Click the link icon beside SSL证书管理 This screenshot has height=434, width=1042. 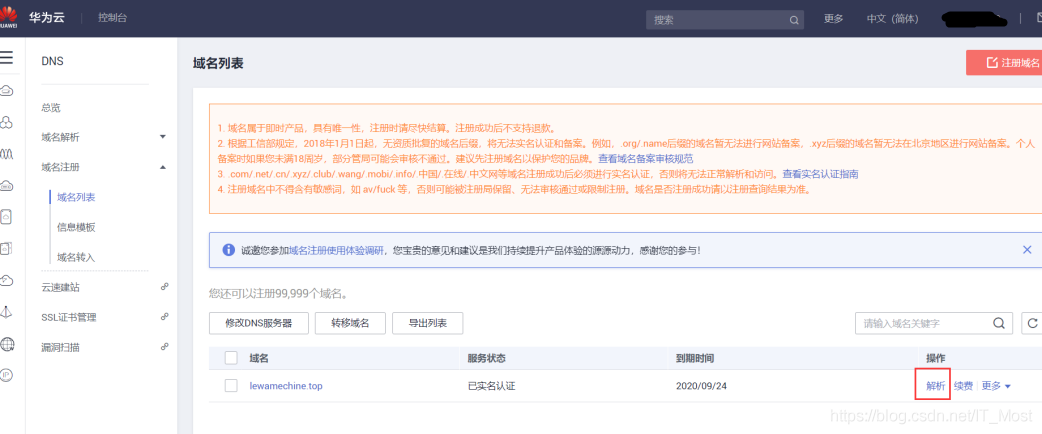[164, 317]
